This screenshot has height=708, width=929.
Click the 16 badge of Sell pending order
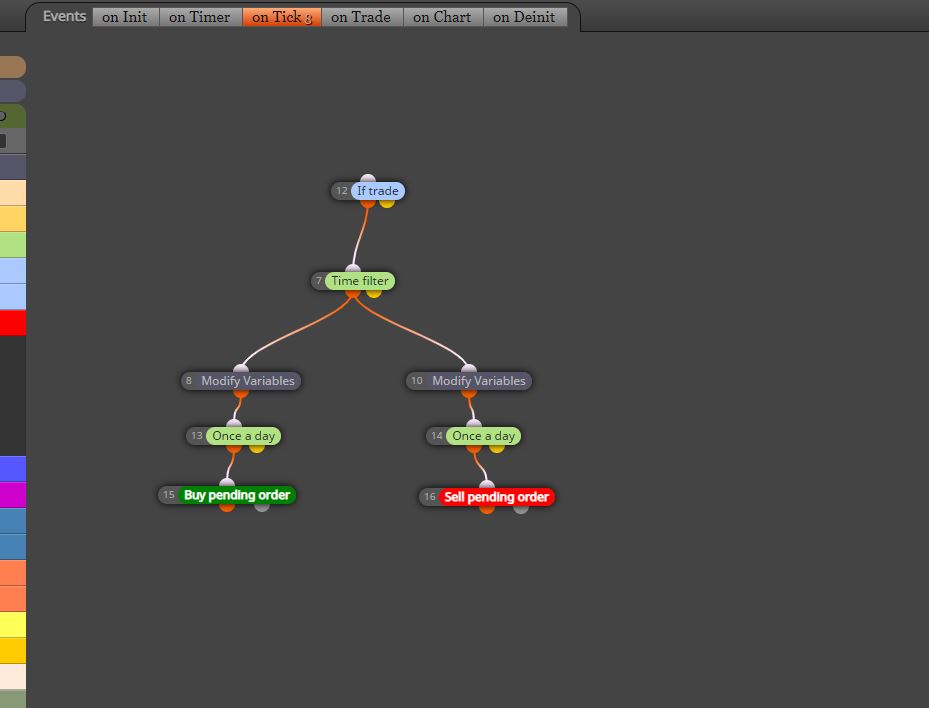point(430,496)
